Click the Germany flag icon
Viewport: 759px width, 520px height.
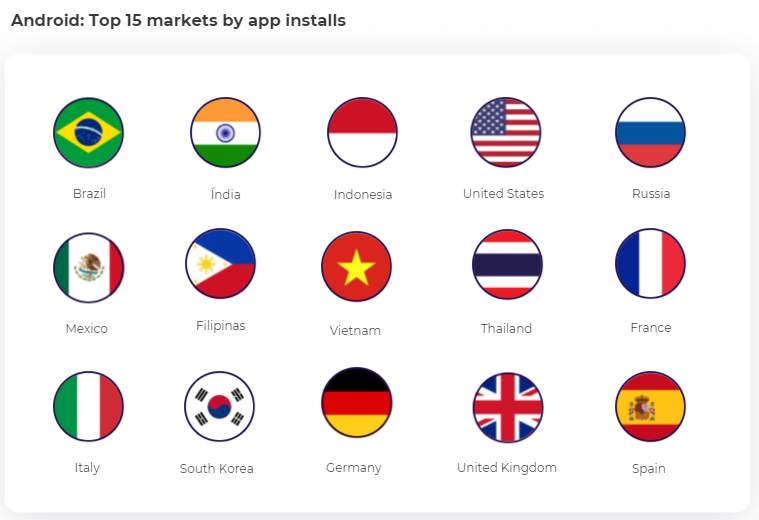pyautogui.click(x=356, y=402)
